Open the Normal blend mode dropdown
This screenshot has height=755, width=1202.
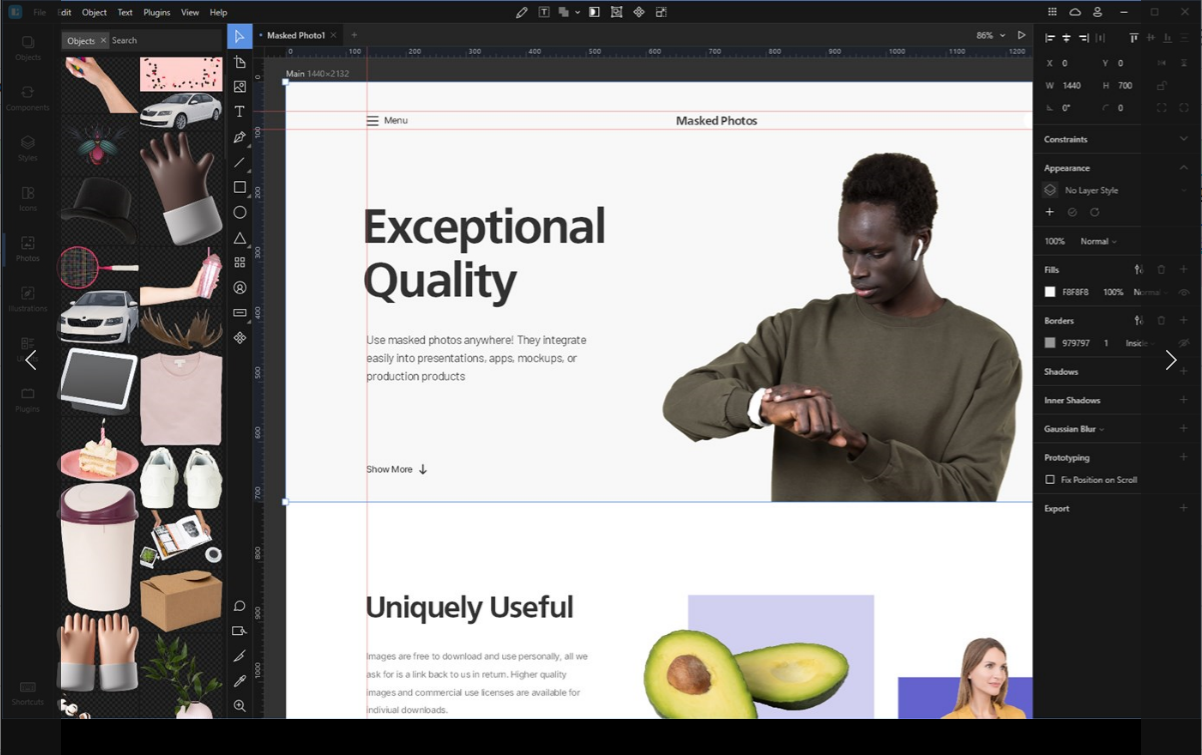coord(1098,241)
